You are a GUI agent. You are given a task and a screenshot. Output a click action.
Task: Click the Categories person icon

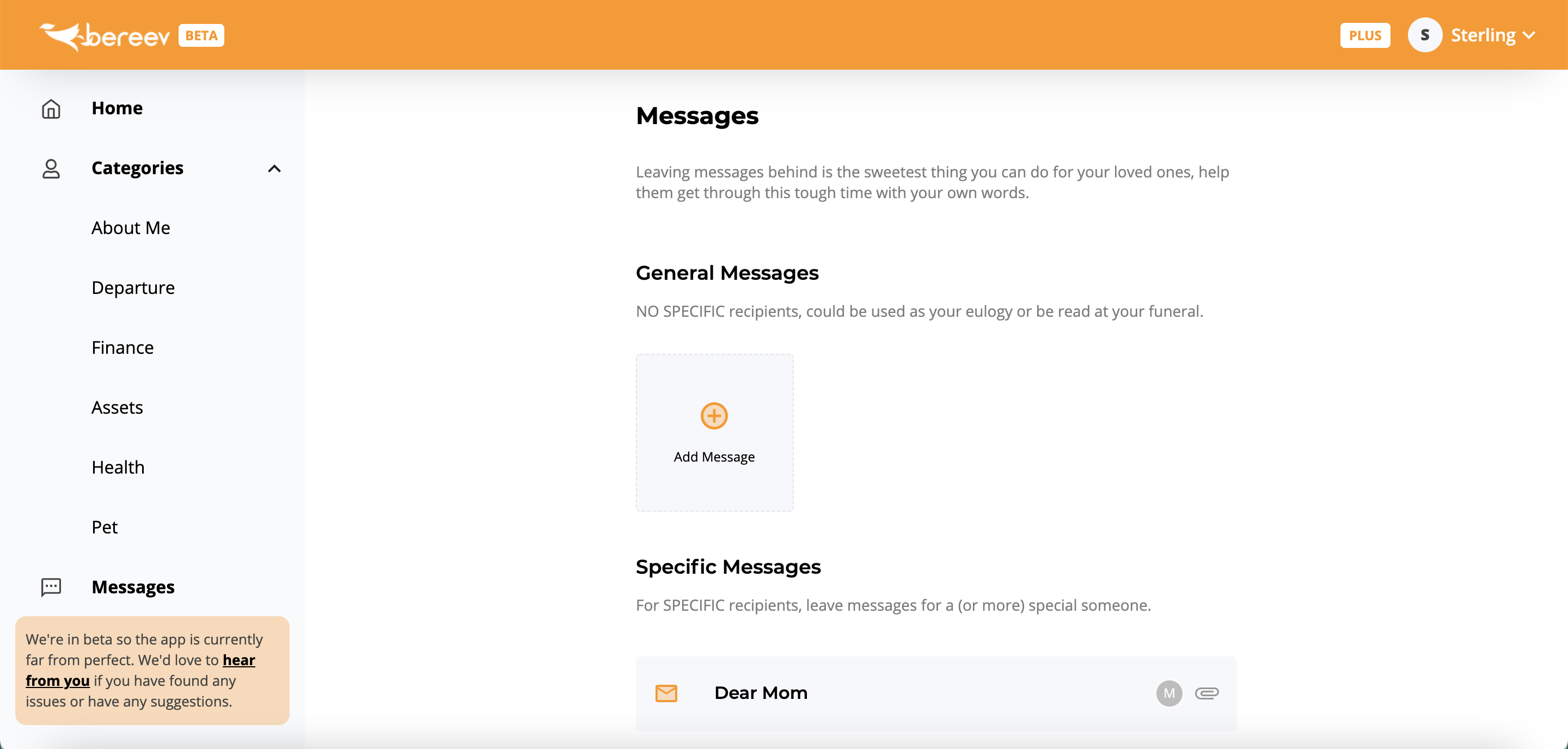(x=51, y=169)
